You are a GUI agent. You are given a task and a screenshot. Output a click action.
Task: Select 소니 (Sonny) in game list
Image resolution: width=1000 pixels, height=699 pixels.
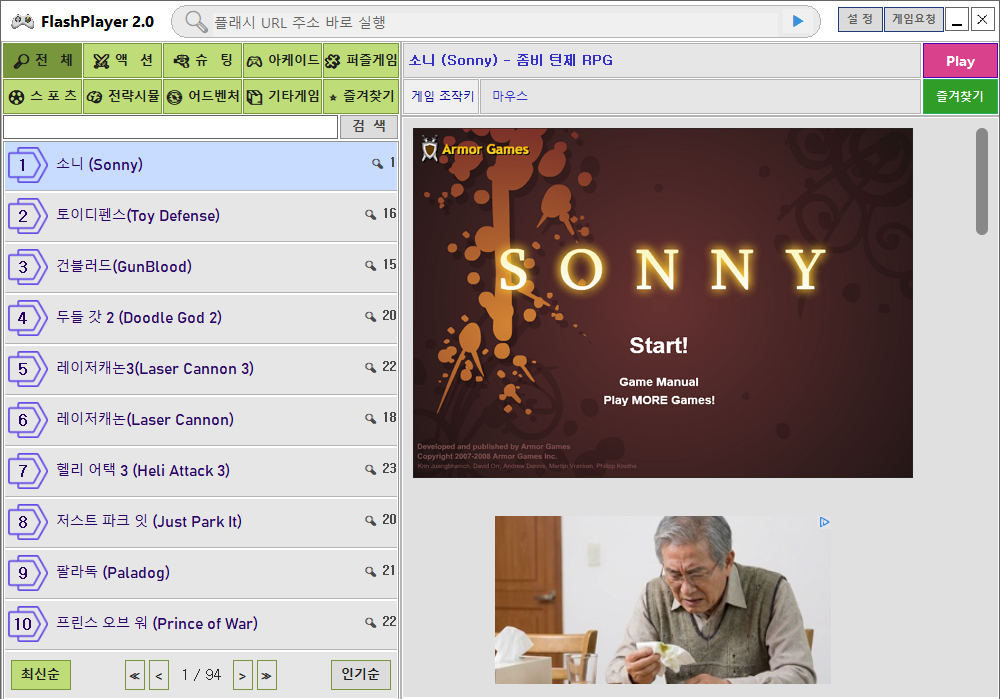click(201, 166)
